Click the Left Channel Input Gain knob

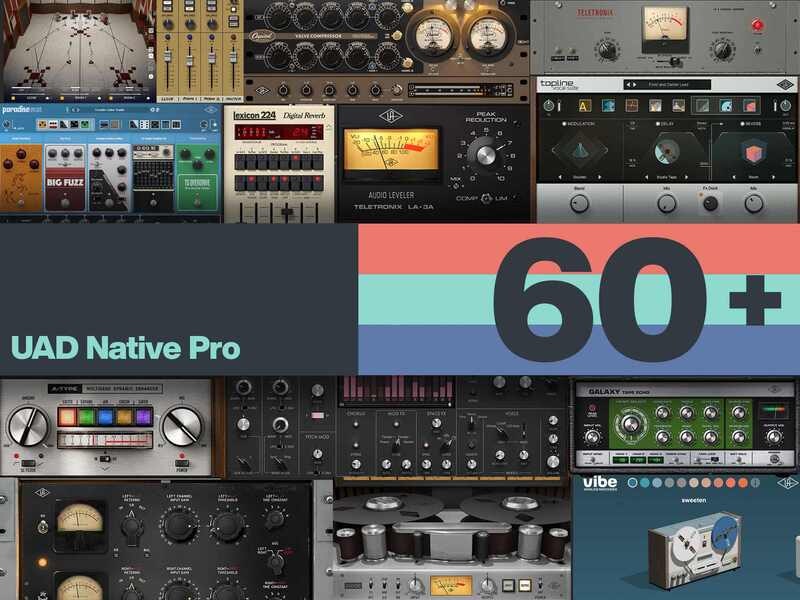(178, 528)
